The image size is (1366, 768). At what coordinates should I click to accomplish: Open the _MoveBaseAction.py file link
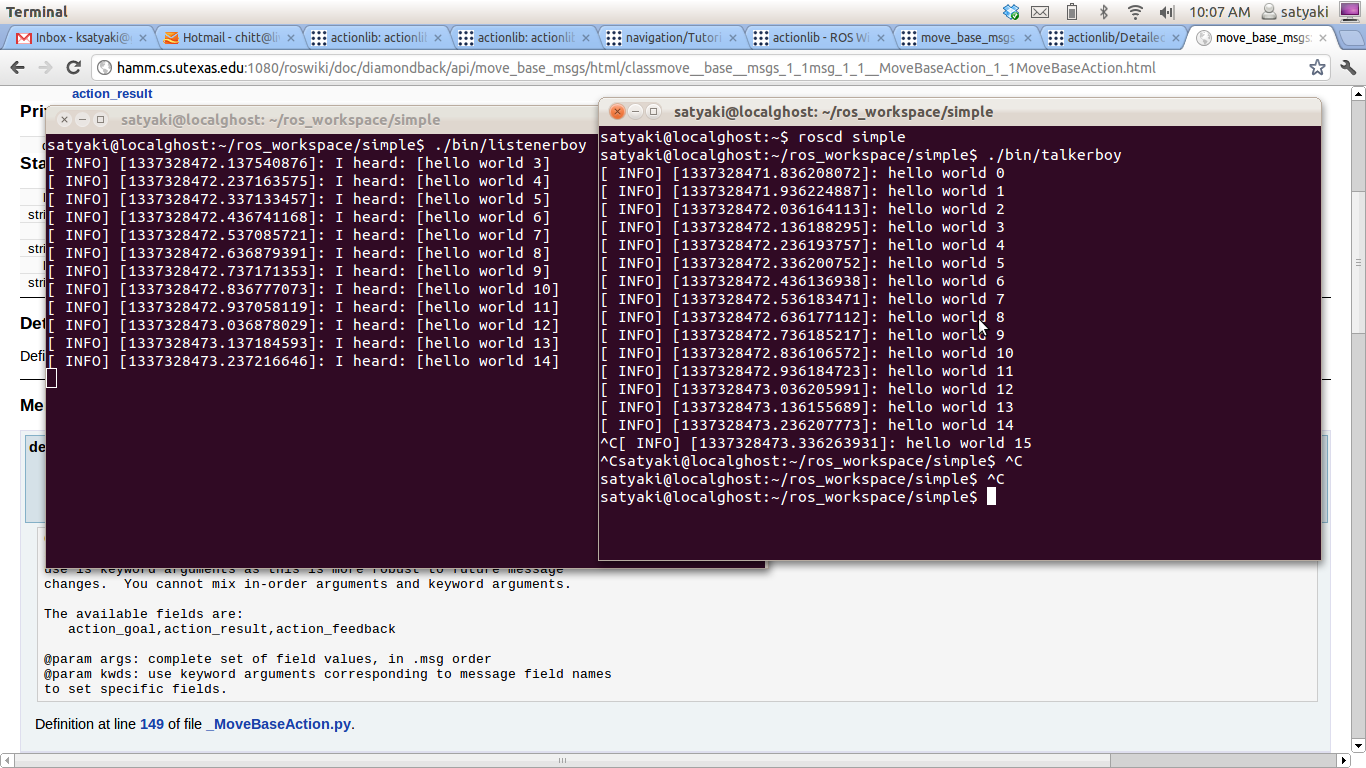(279, 724)
